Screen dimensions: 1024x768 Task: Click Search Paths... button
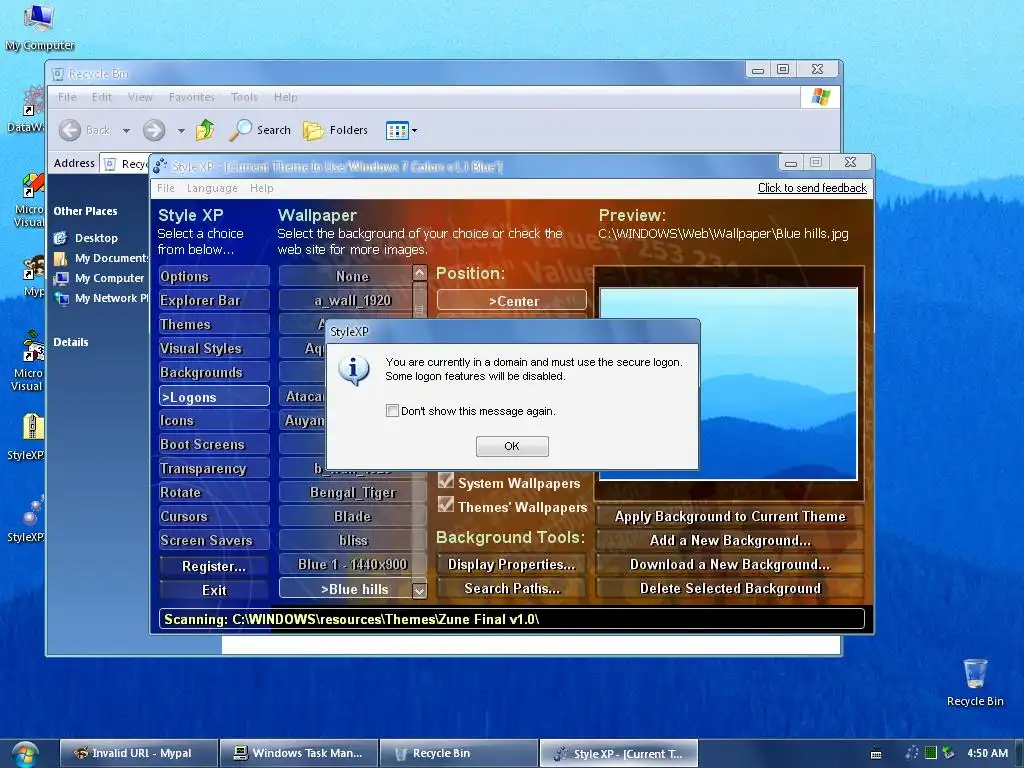pos(512,588)
